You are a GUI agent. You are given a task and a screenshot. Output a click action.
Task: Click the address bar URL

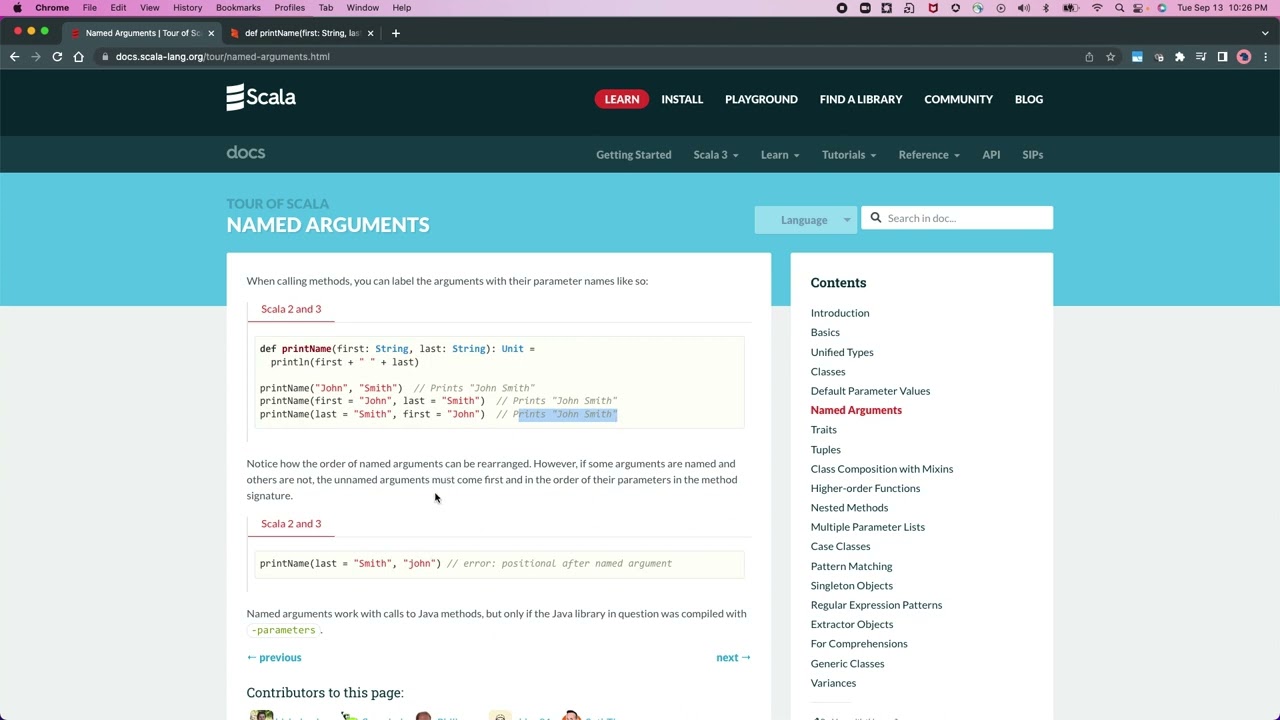pyautogui.click(x=222, y=57)
